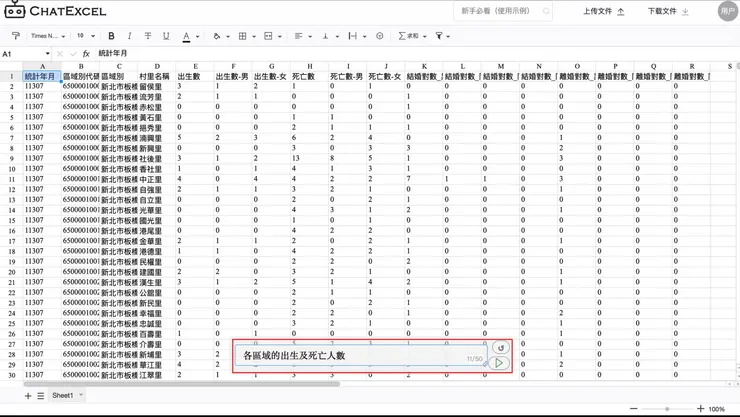The image size is (740, 417).
Task: Select row 20 header
Action: pyautogui.click(x=11, y=272)
